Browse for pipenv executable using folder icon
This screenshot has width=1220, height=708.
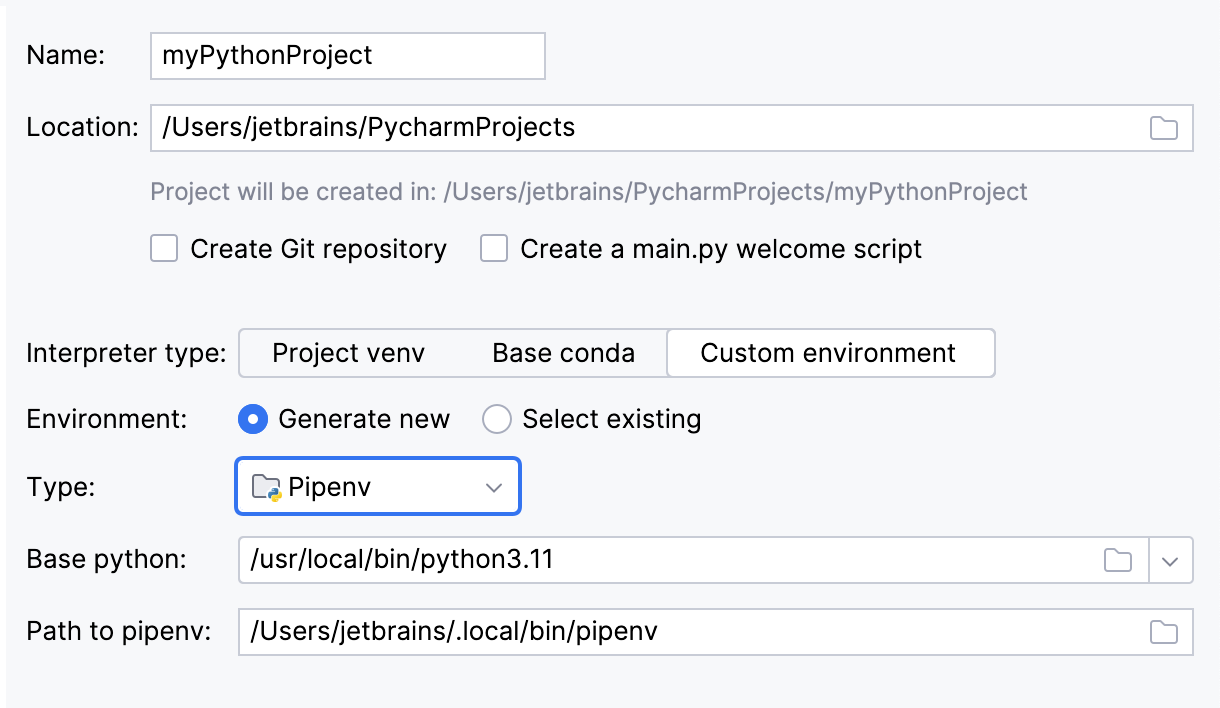[1162, 631]
